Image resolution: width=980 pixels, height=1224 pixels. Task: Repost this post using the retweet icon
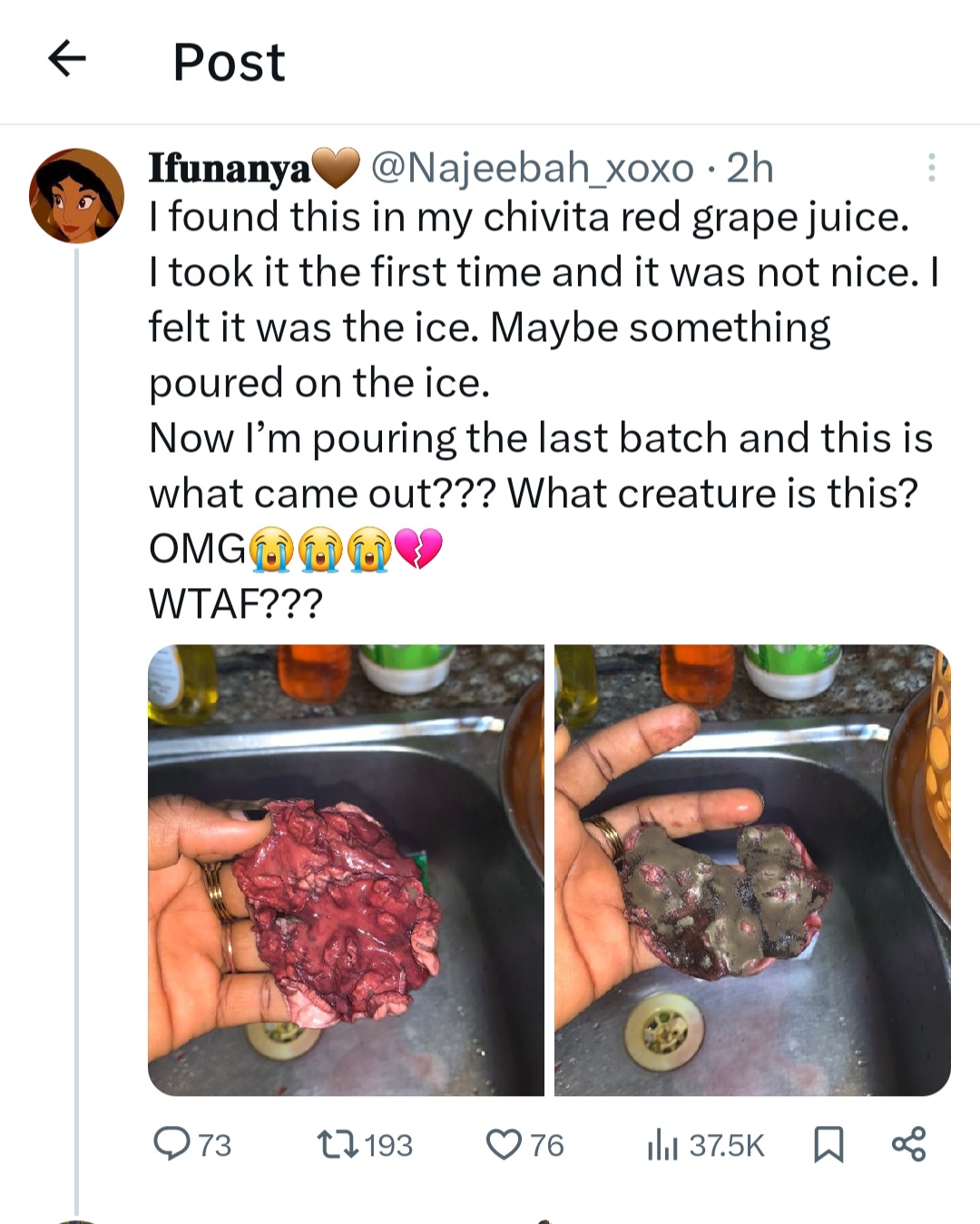(338, 1144)
